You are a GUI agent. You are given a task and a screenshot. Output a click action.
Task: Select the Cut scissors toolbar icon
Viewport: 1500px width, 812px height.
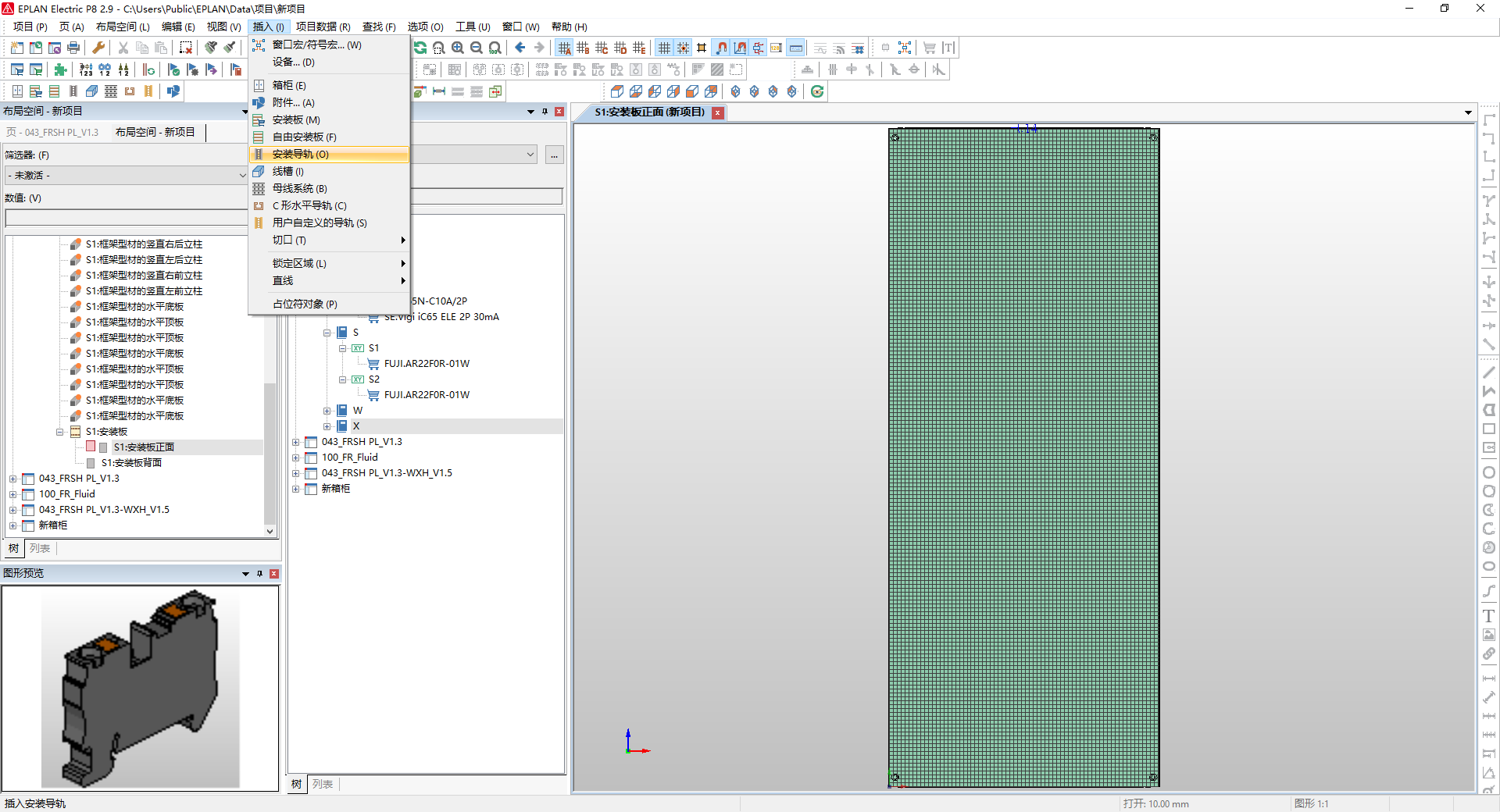(123, 47)
